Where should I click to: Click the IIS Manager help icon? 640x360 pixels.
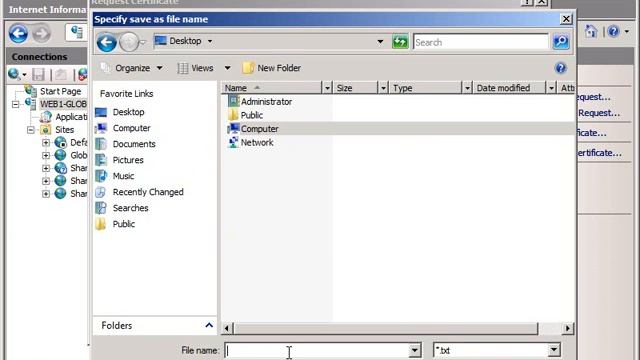point(613,31)
